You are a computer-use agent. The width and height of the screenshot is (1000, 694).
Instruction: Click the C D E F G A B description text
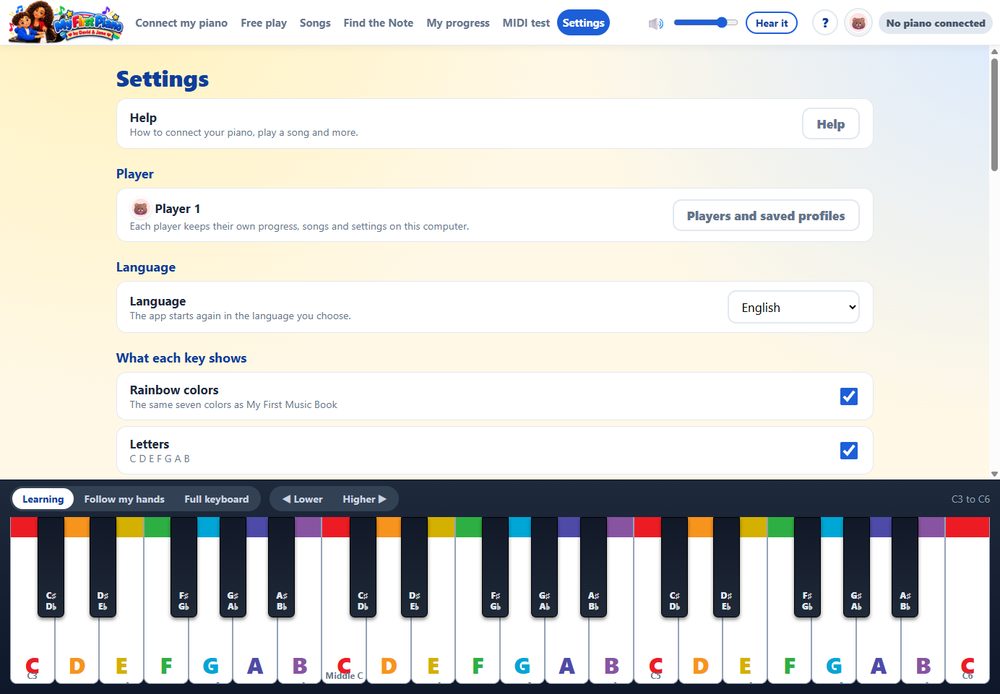point(160,459)
